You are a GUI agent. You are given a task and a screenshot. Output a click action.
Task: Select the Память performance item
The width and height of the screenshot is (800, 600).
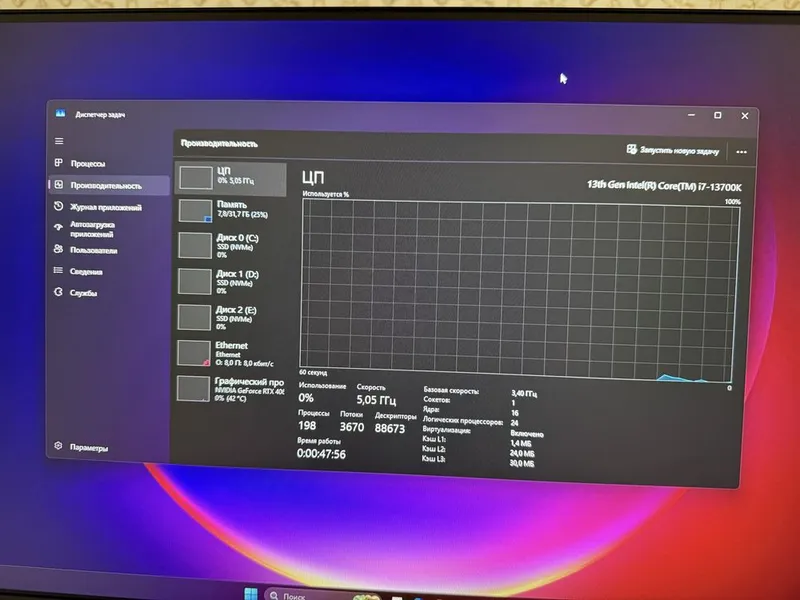[x=231, y=211]
